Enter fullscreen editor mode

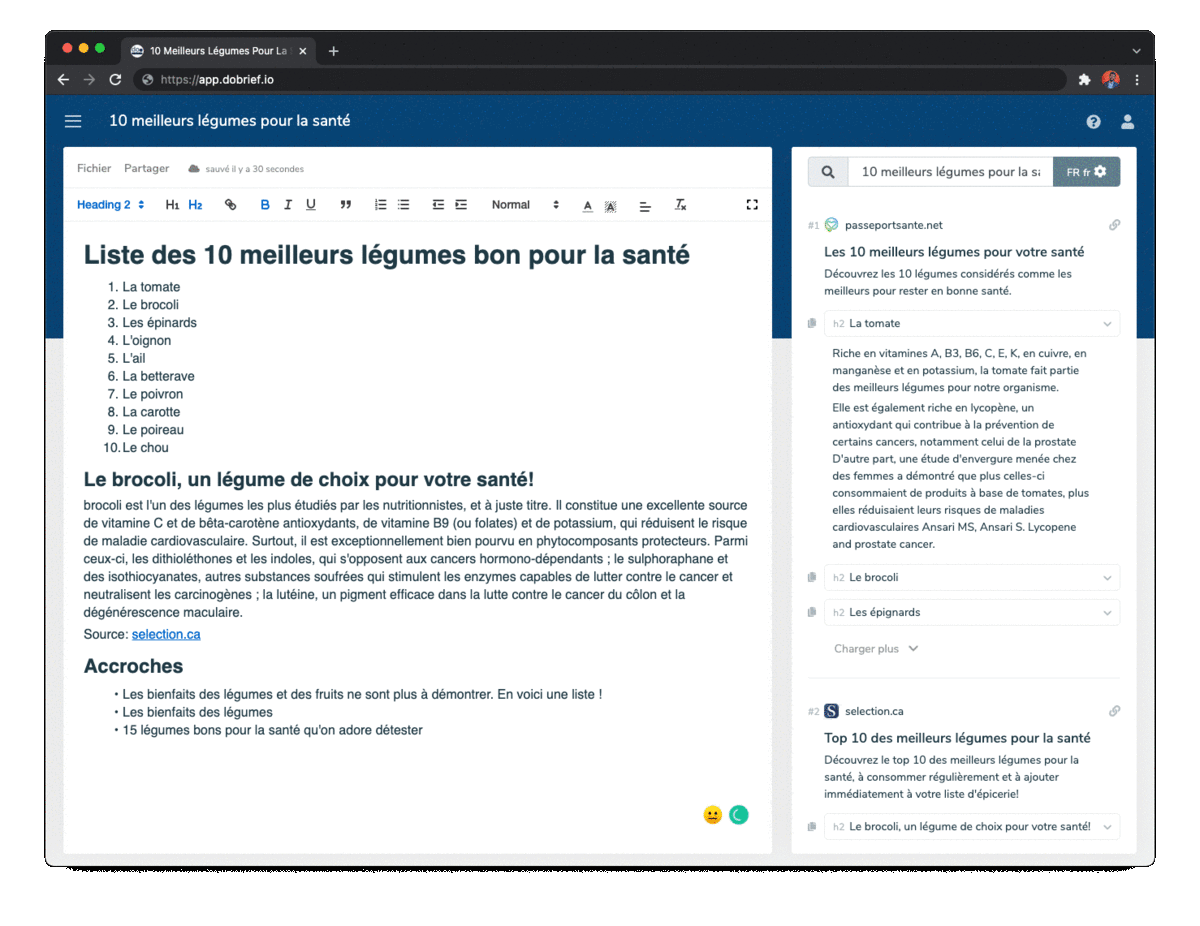coord(752,205)
